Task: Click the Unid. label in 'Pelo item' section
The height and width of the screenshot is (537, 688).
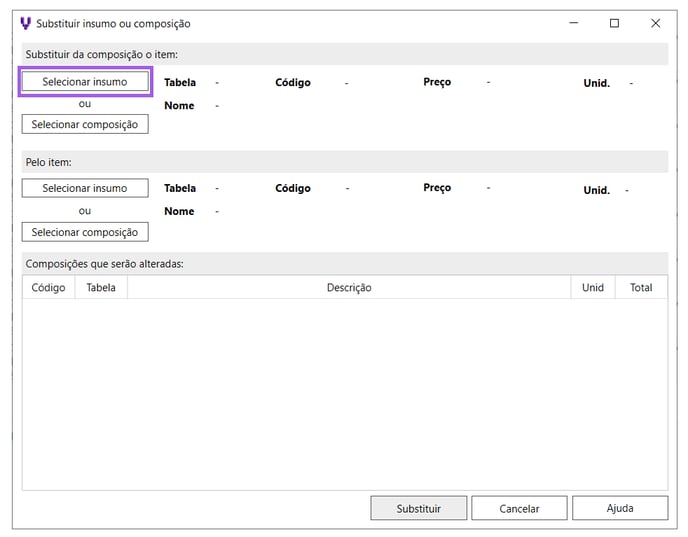Action: [x=597, y=190]
